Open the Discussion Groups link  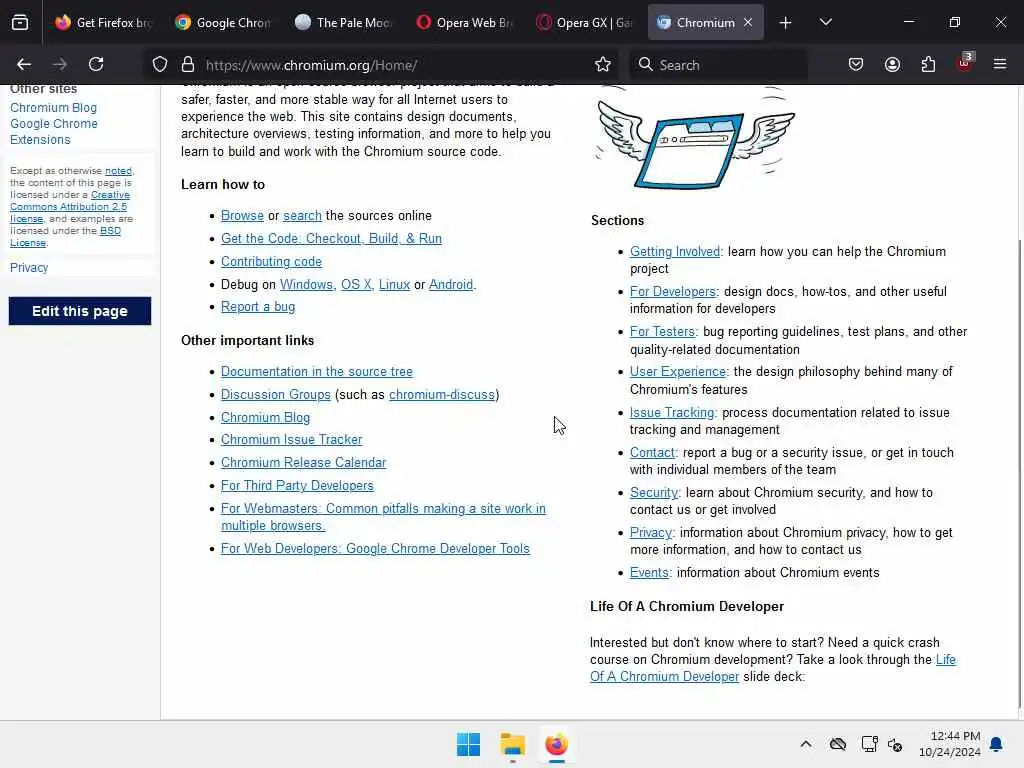click(276, 394)
